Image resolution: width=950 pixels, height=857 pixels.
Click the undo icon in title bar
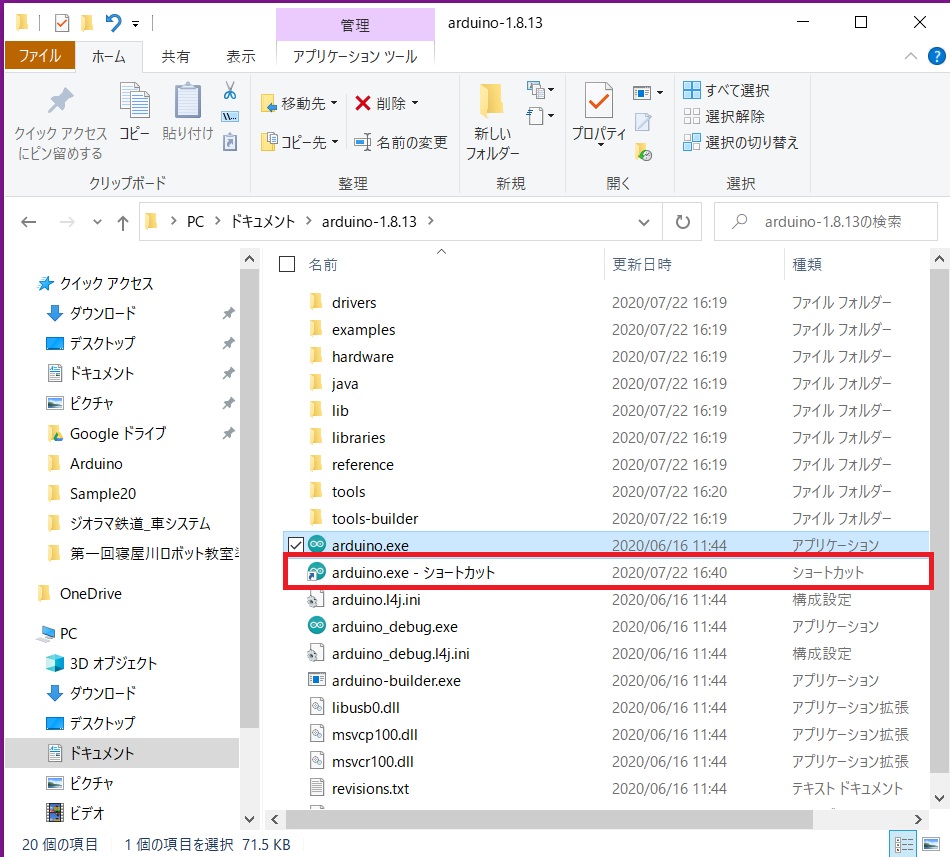click(x=113, y=23)
